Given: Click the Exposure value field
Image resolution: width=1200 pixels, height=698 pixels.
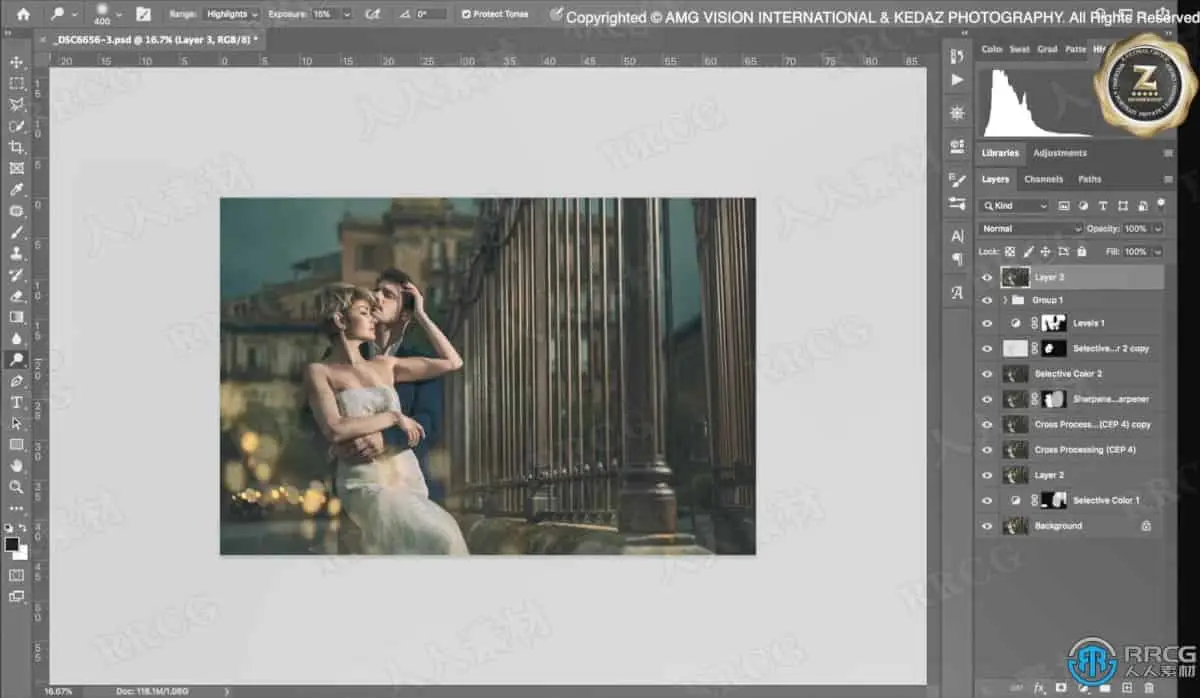Looking at the screenshot, I should pos(325,14).
